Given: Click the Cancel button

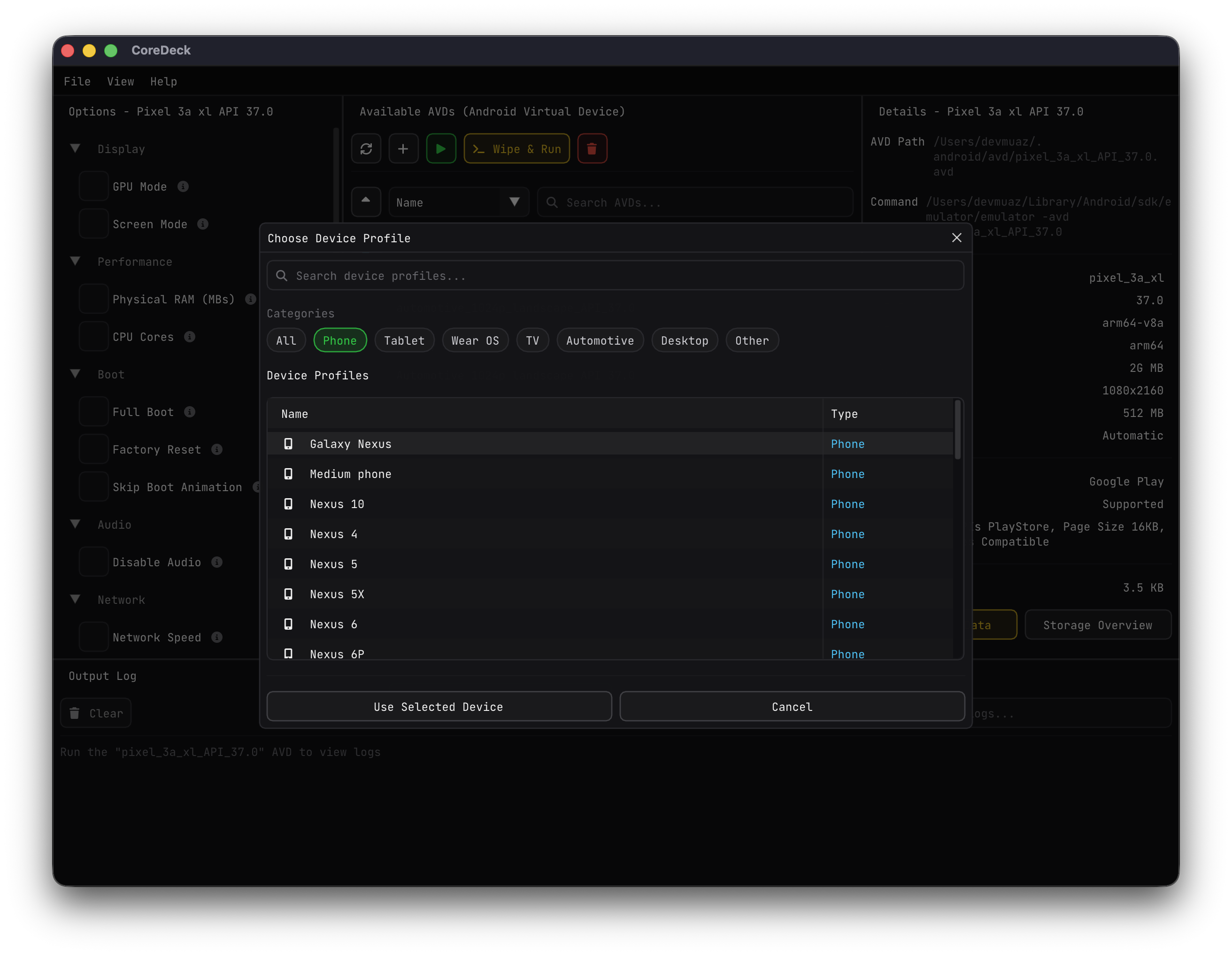Looking at the screenshot, I should (x=792, y=706).
